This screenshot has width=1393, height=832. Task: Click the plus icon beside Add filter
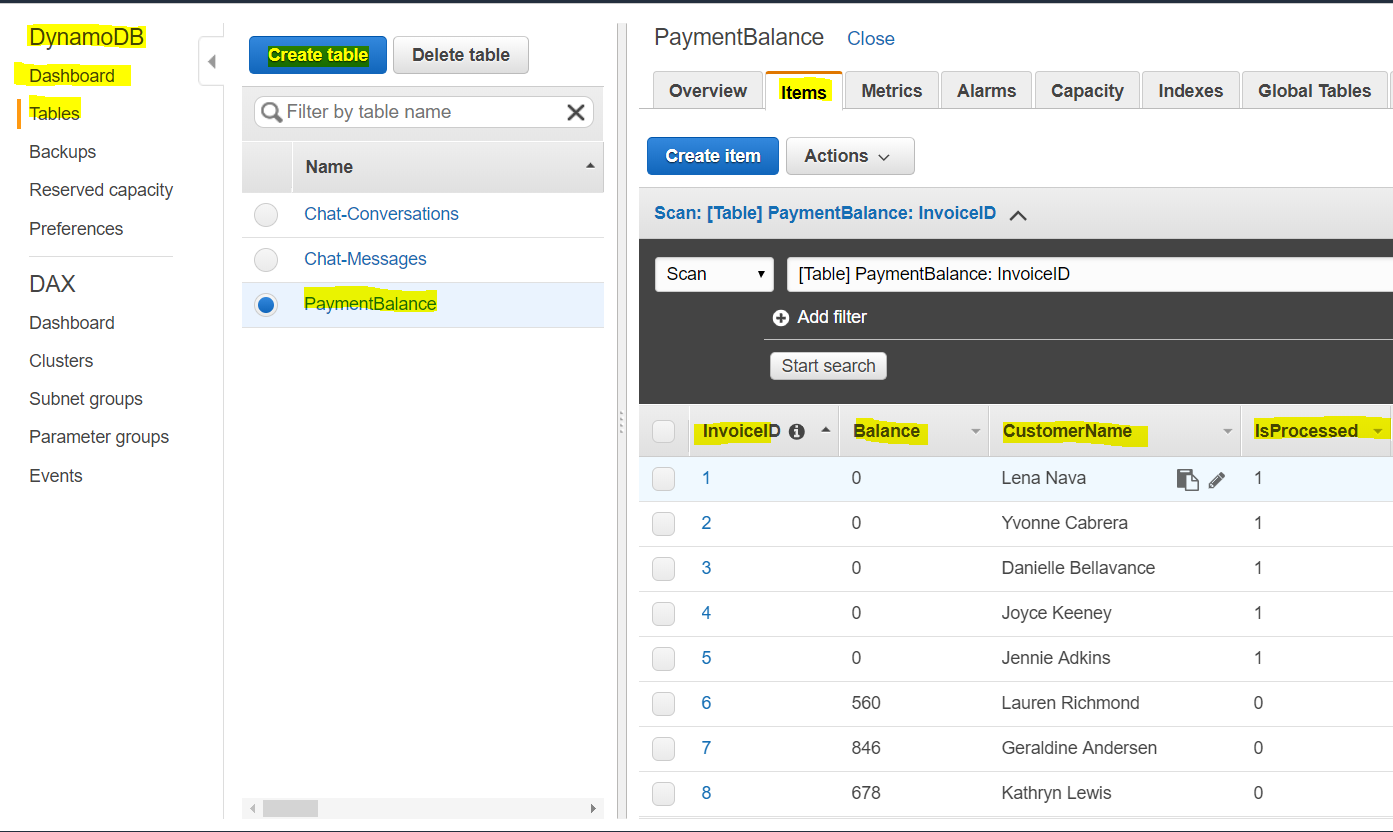pyautogui.click(x=781, y=318)
